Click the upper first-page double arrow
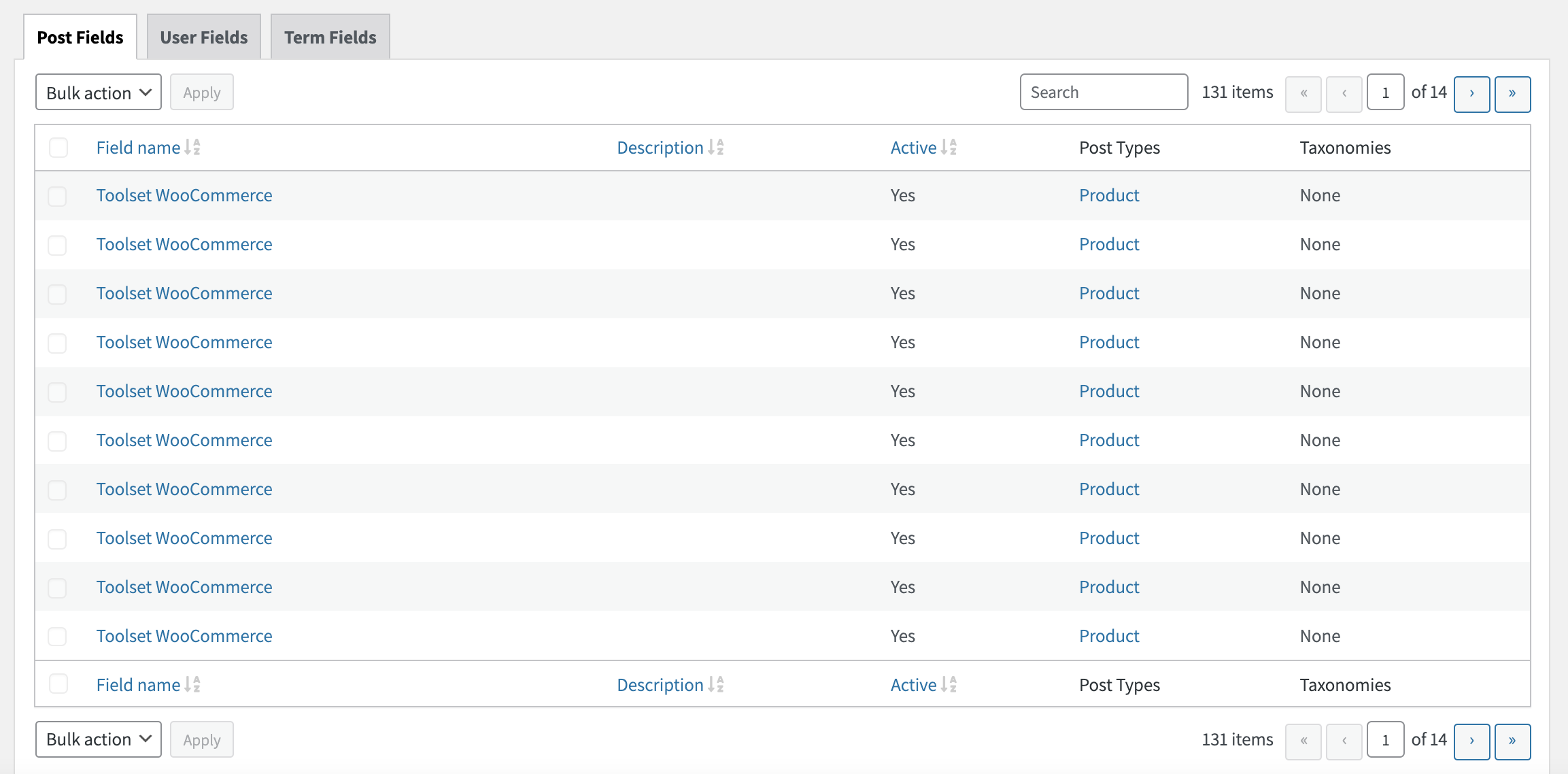Viewport: 1568px width, 774px height. point(1303,94)
